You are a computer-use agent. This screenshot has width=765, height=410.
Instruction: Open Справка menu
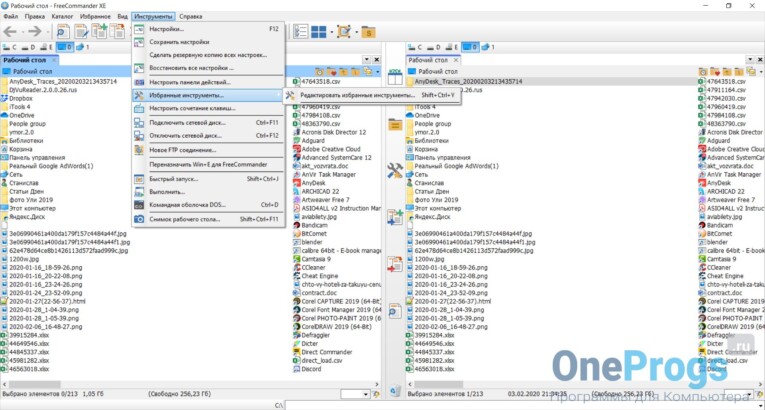coord(190,17)
